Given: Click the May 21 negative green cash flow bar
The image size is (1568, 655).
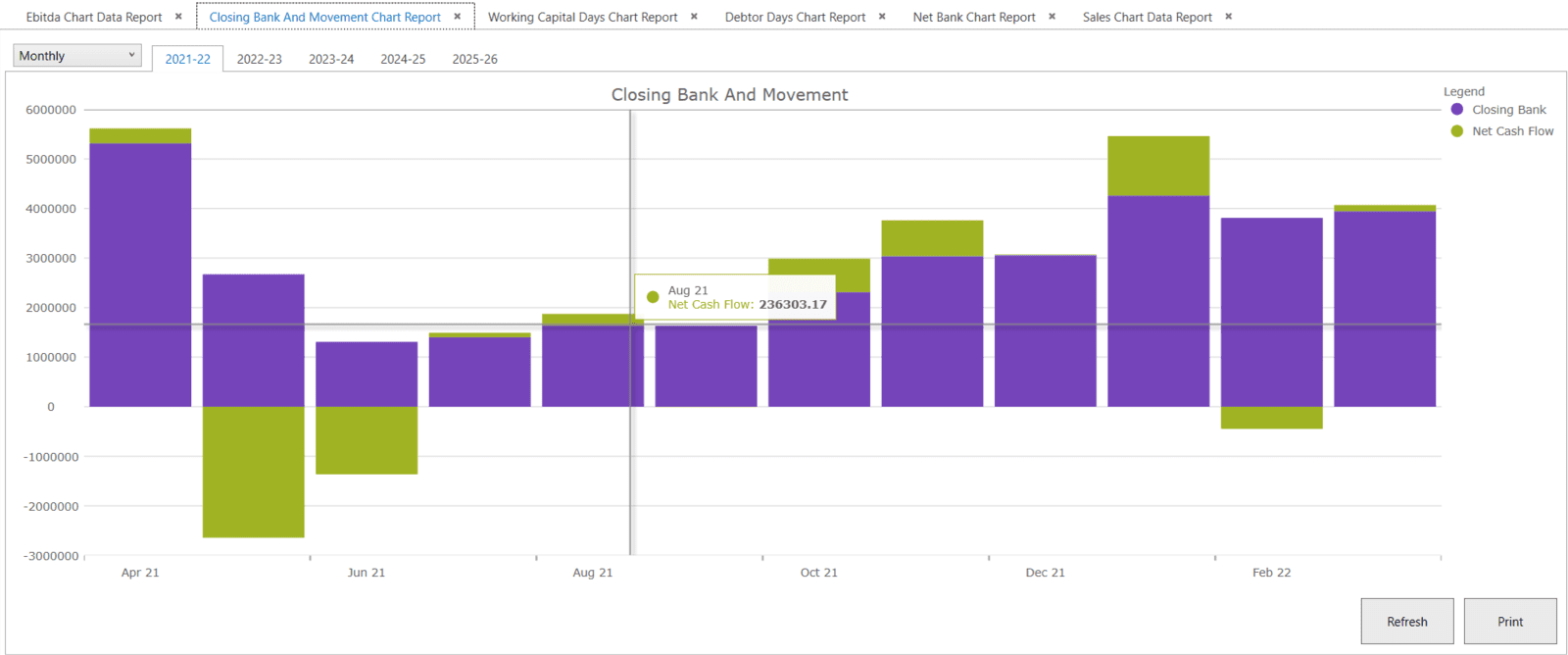Looking at the screenshot, I should click(x=253, y=472).
